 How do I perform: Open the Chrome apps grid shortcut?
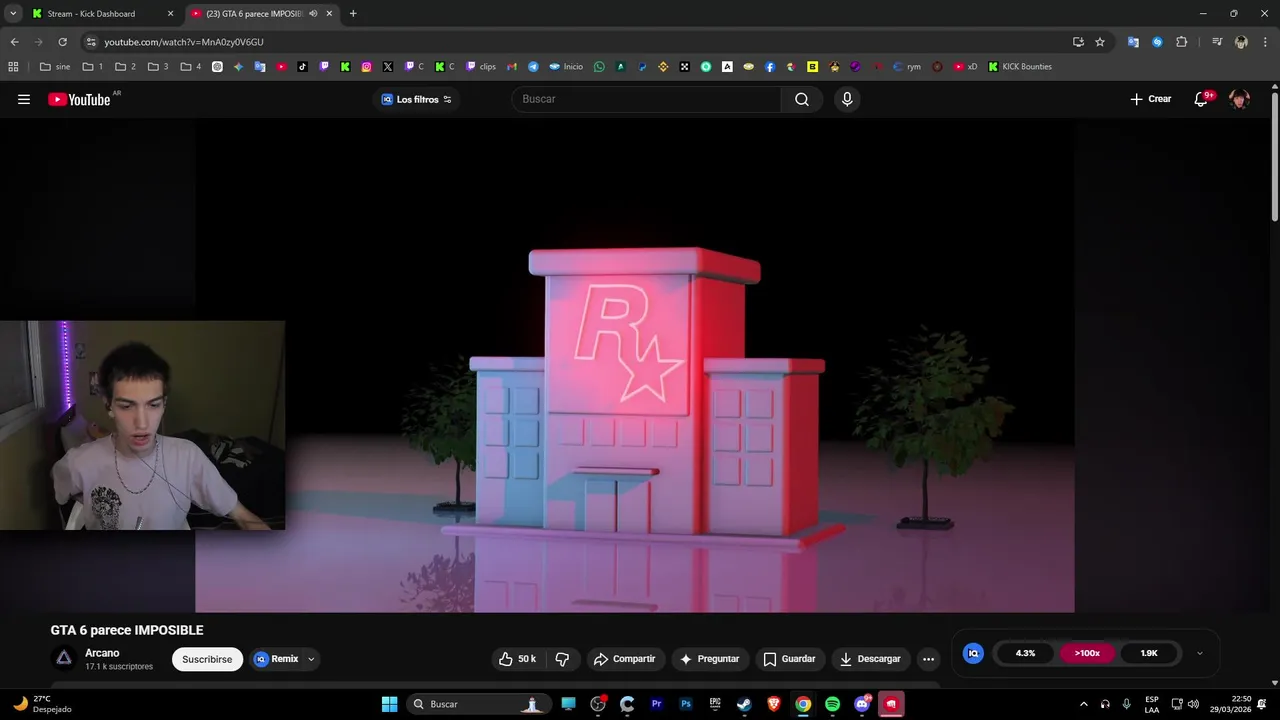coord(13,67)
